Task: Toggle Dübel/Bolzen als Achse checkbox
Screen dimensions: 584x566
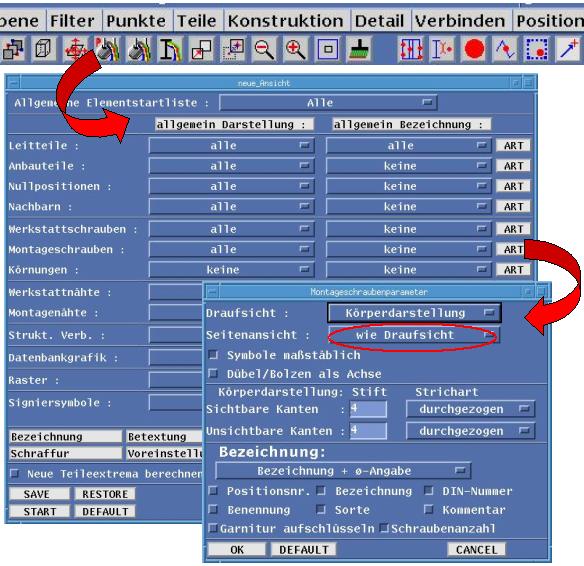Action: click(x=213, y=373)
